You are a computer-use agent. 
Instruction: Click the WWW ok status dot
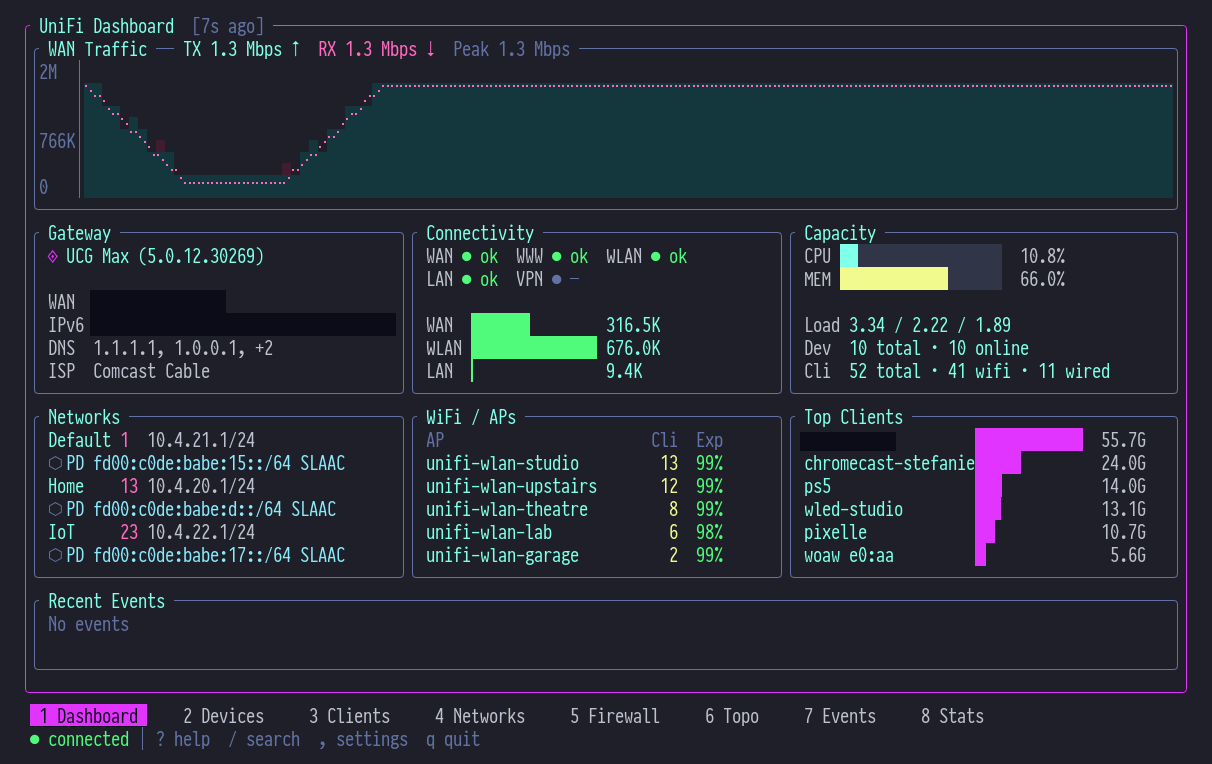556,257
